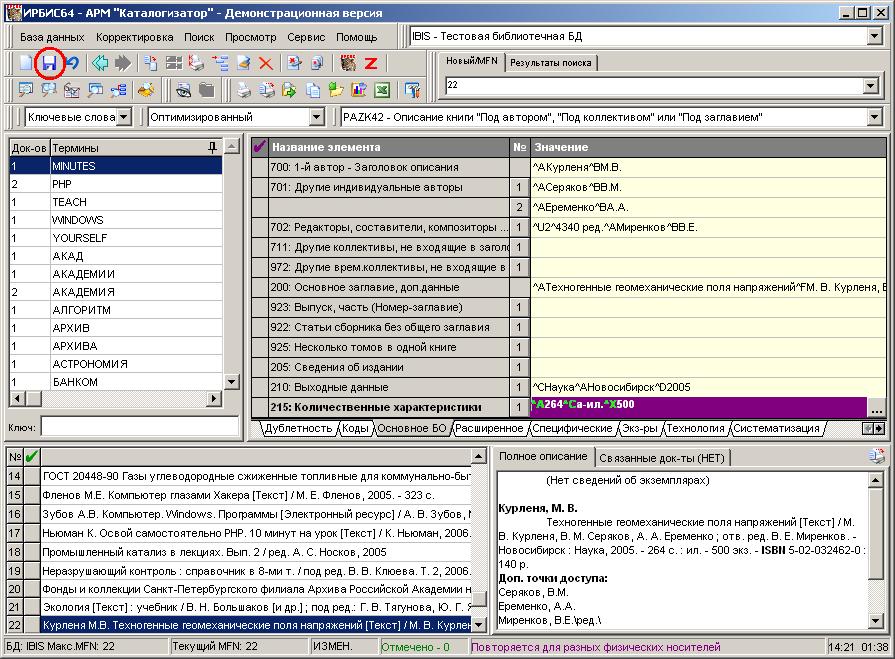
Task: Pin the terms panel with pushpin icon
Action: 212,147
